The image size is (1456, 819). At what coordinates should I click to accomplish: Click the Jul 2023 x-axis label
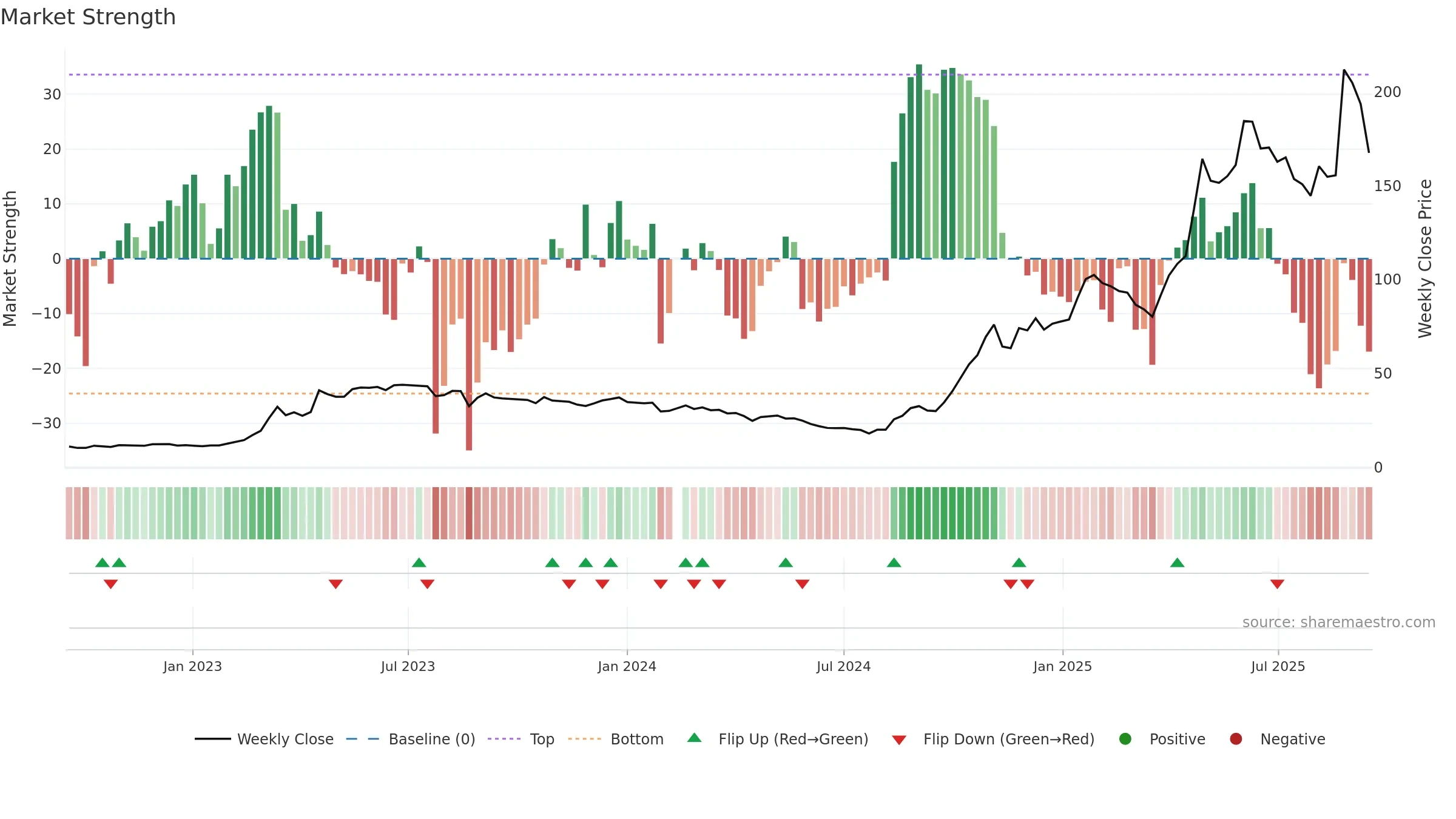click(408, 666)
